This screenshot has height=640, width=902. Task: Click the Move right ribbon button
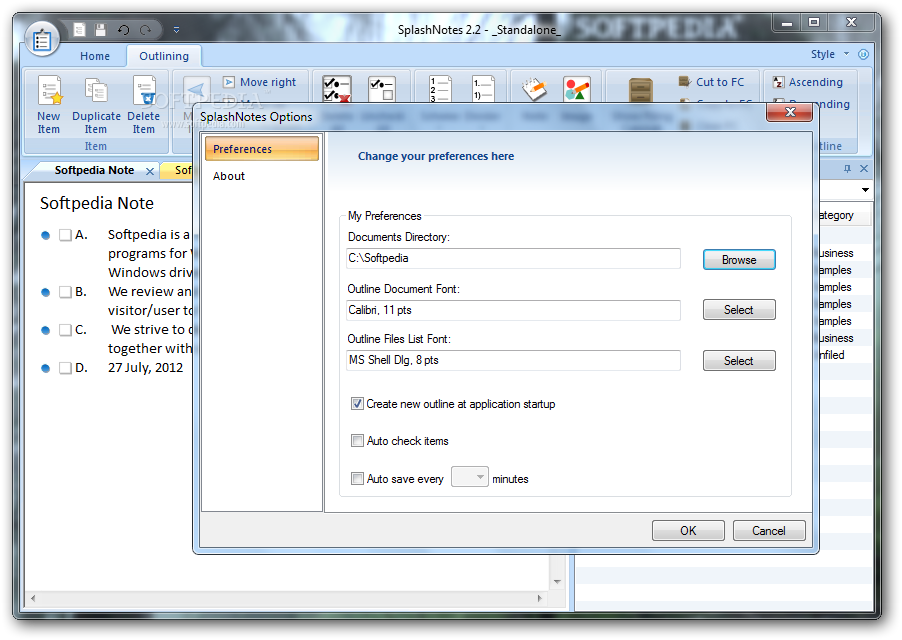(x=259, y=82)
